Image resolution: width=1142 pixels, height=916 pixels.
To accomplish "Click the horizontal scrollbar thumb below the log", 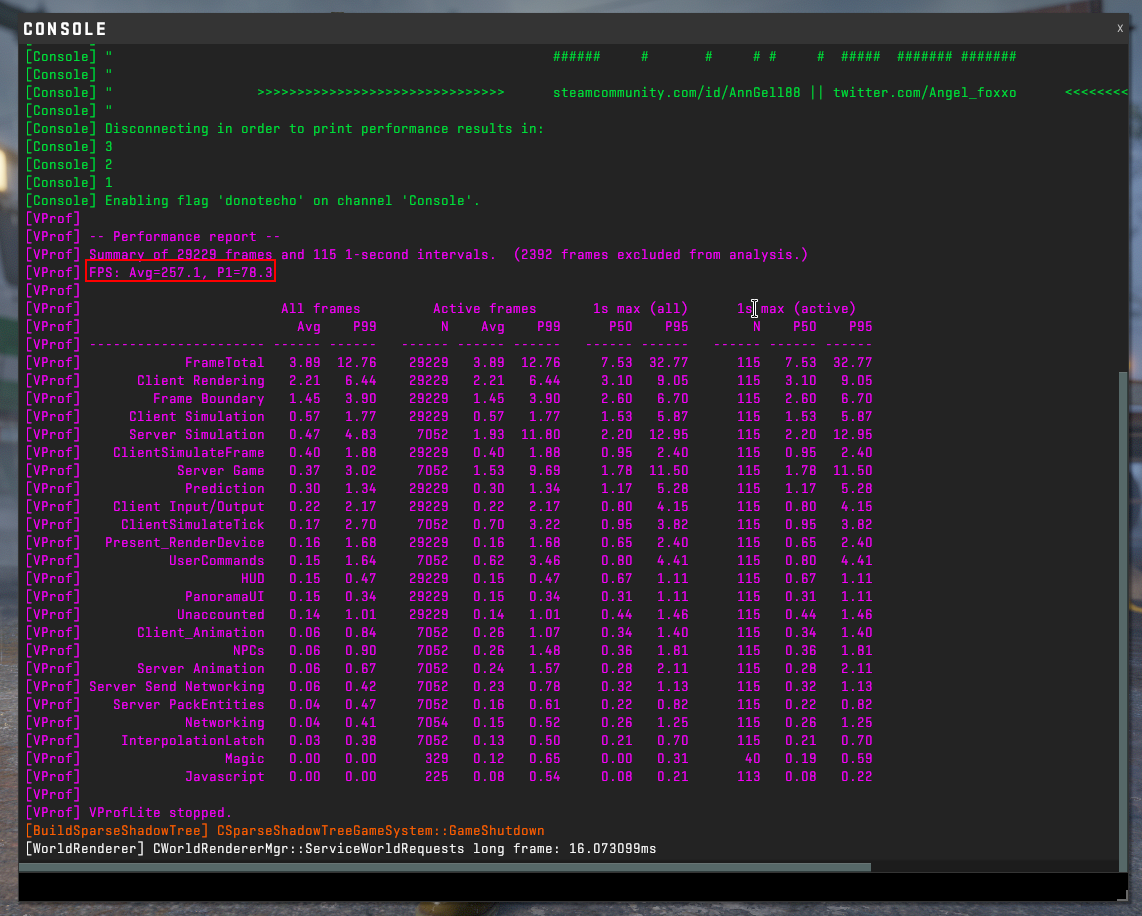I will coord(447,867).
